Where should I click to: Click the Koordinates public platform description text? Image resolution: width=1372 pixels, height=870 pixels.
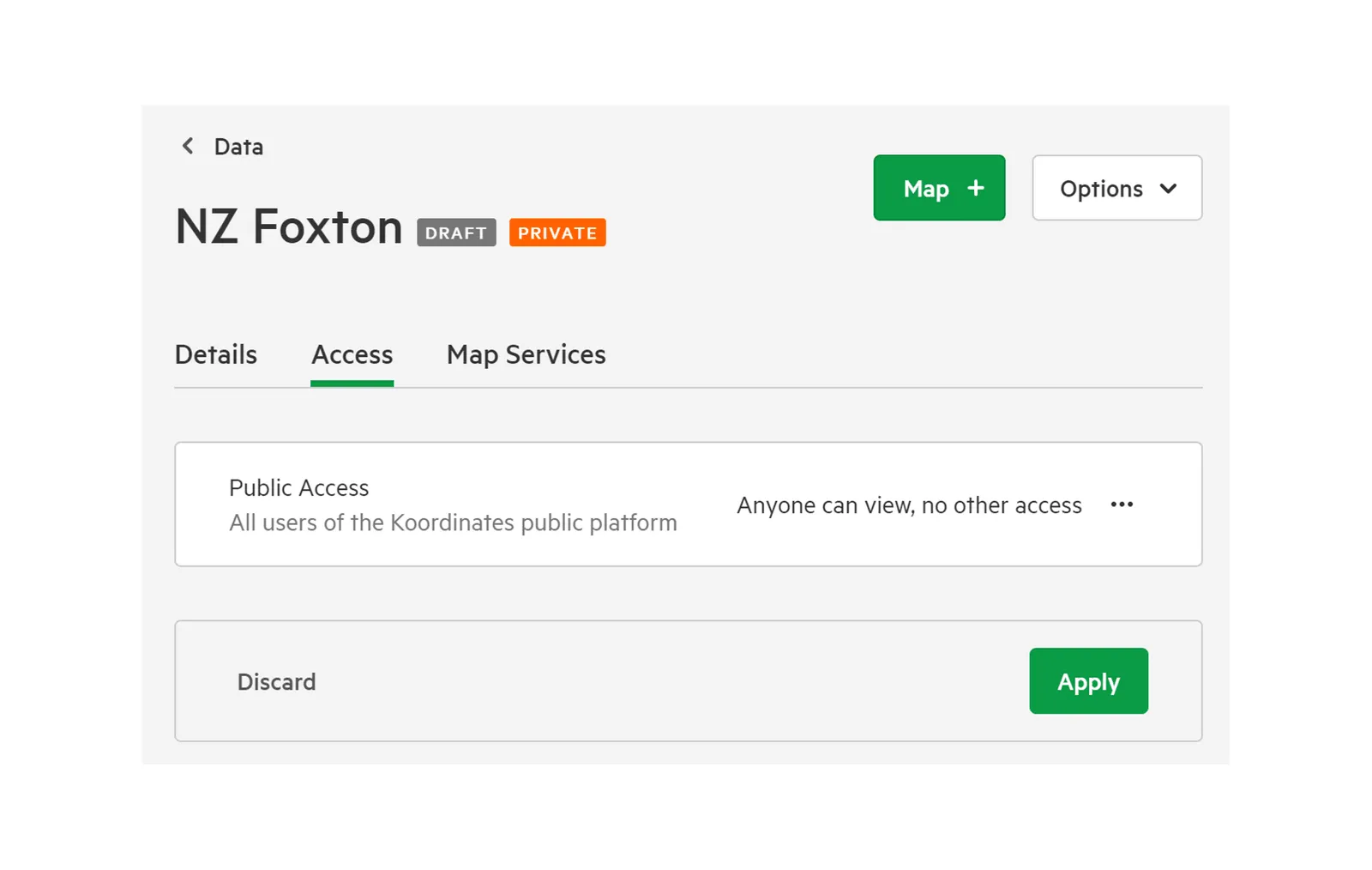coord(453,523)
